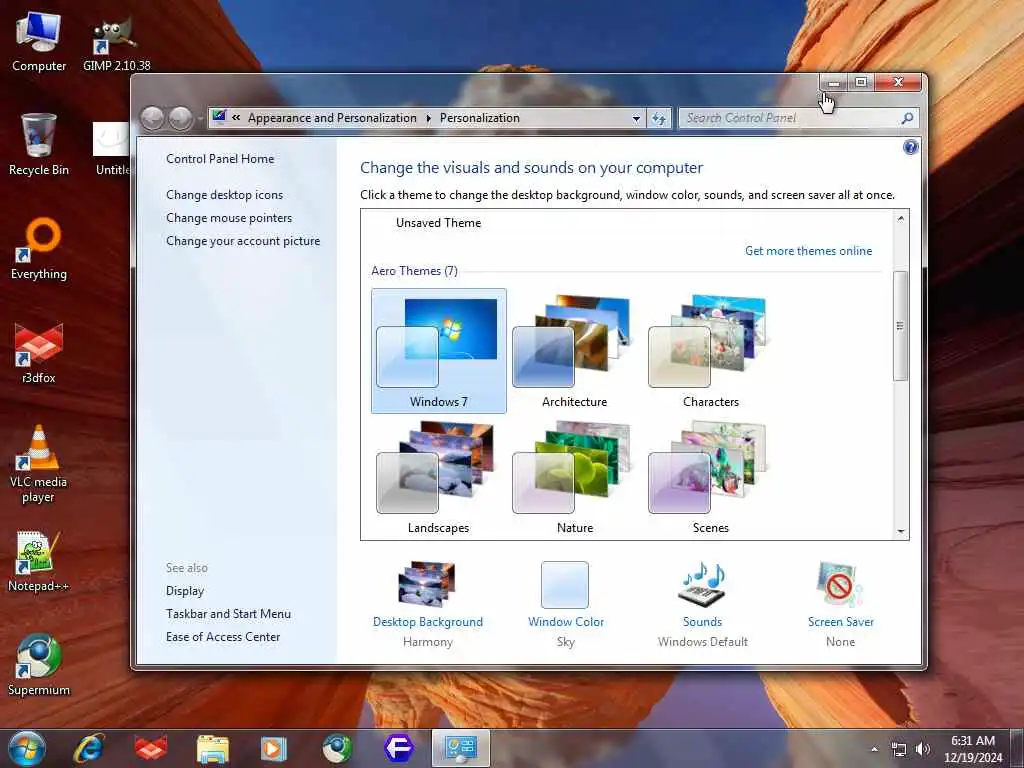Click the Control Panel taskbar button
Screen dimensions: 1024x768
pyautogui.click(x=460, y=748)
